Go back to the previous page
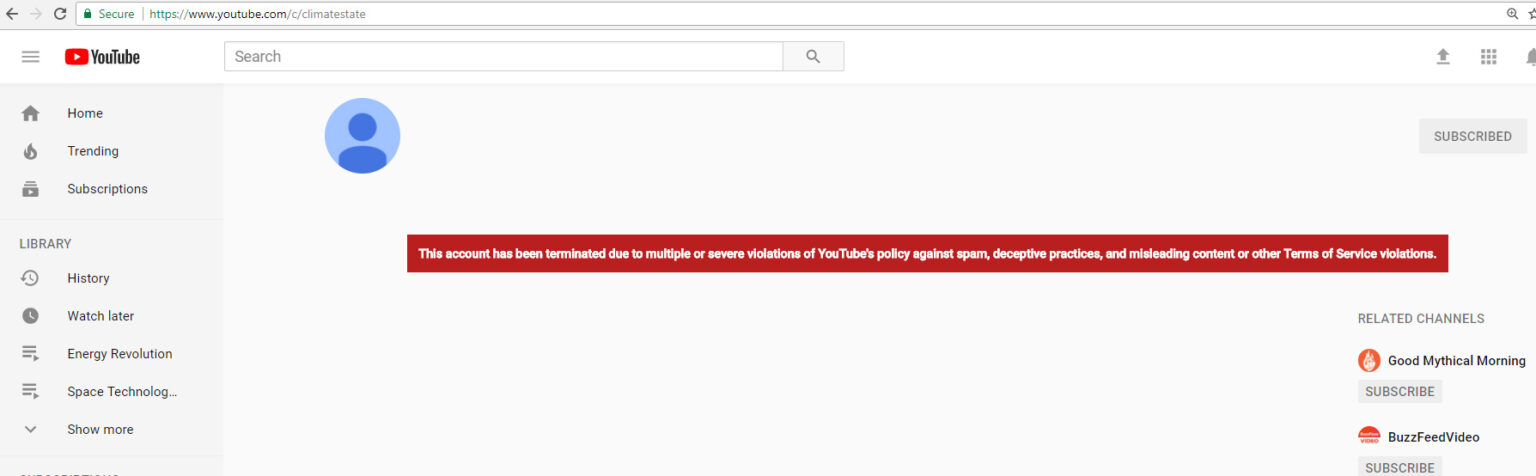Image resolution: width=1536 pixels, height=476 pixels. click(x=12, y=14)
